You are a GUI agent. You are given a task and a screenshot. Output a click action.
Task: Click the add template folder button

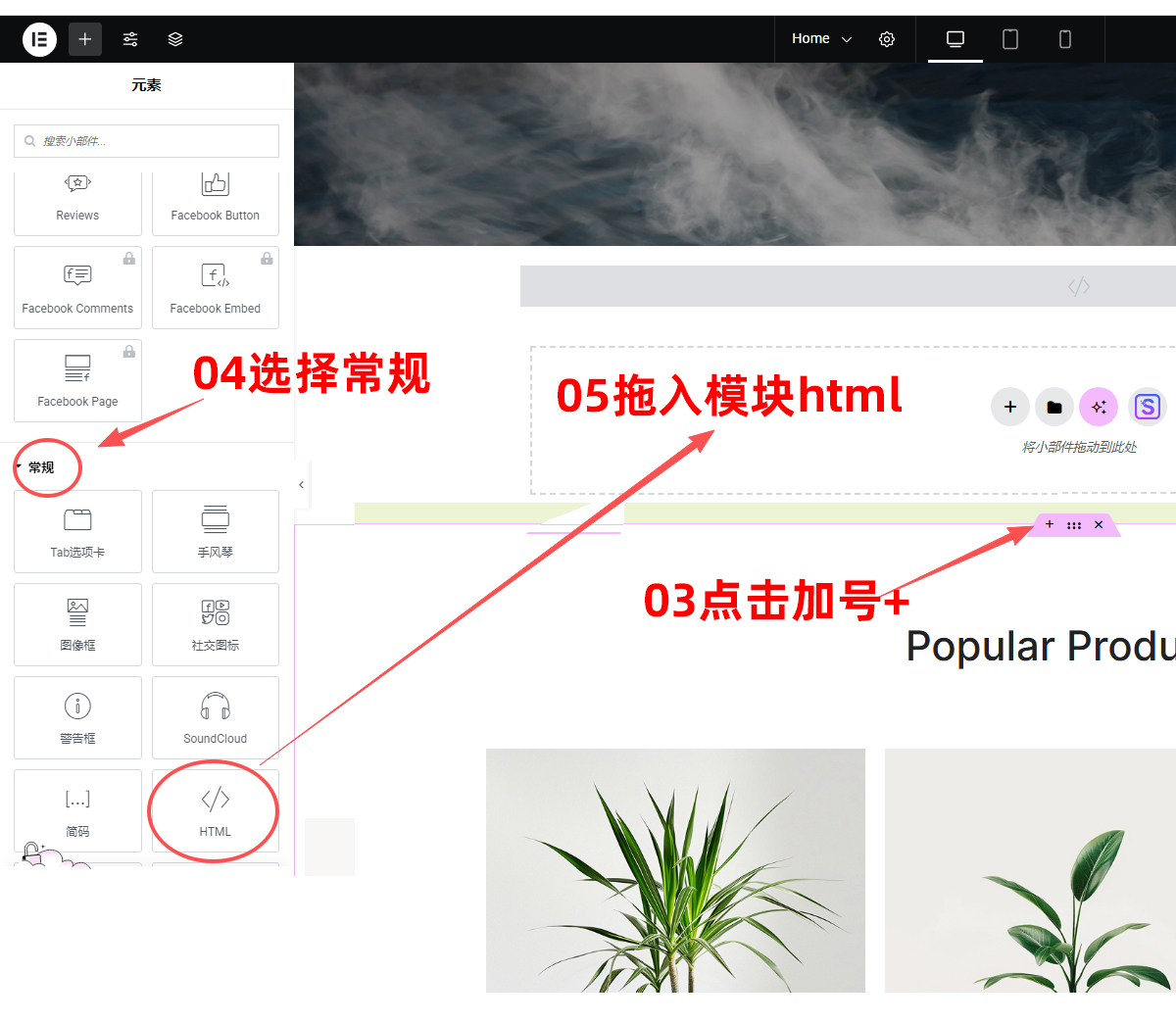tap(1053, 407)
